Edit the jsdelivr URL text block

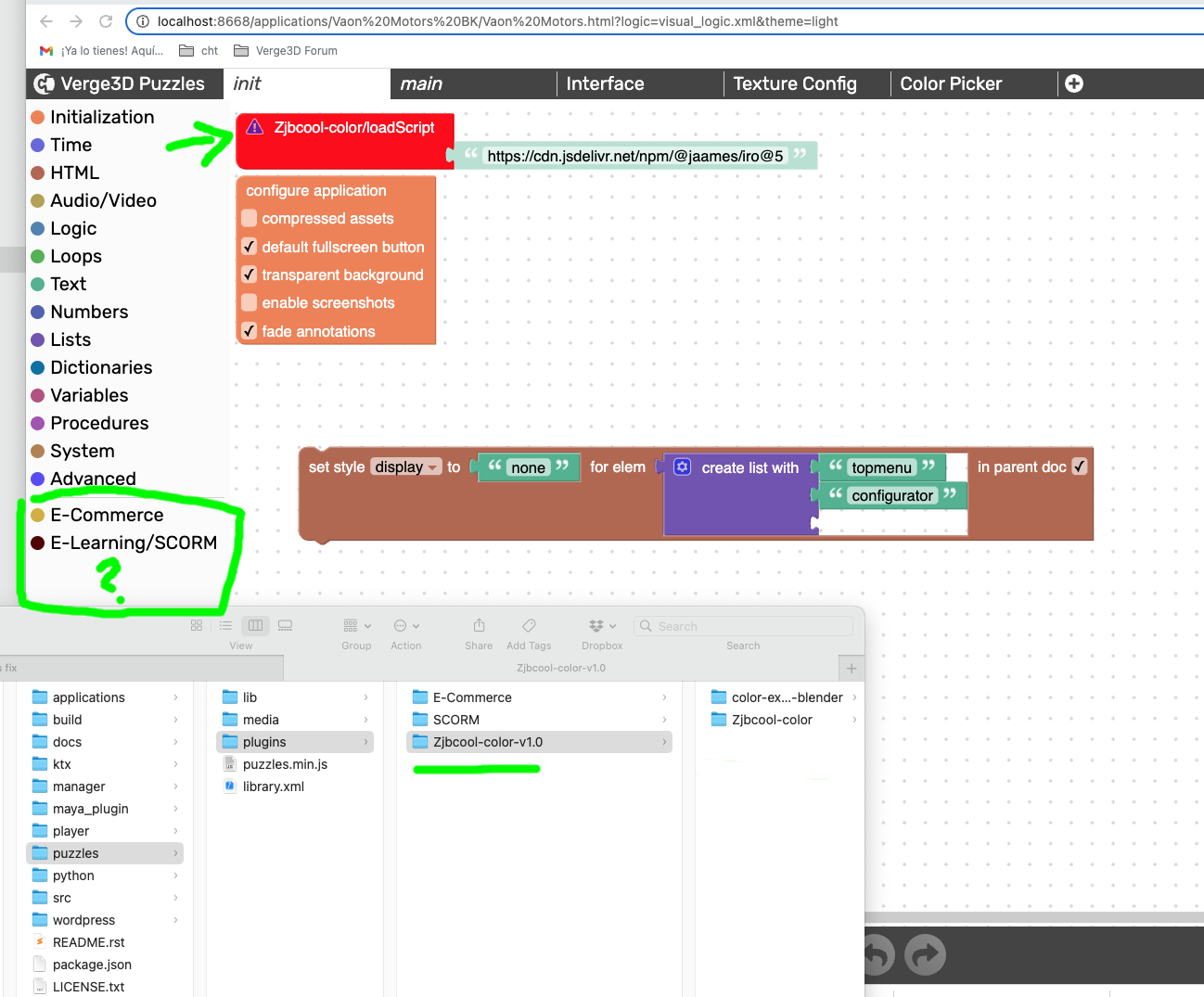[x=635, y=156]
